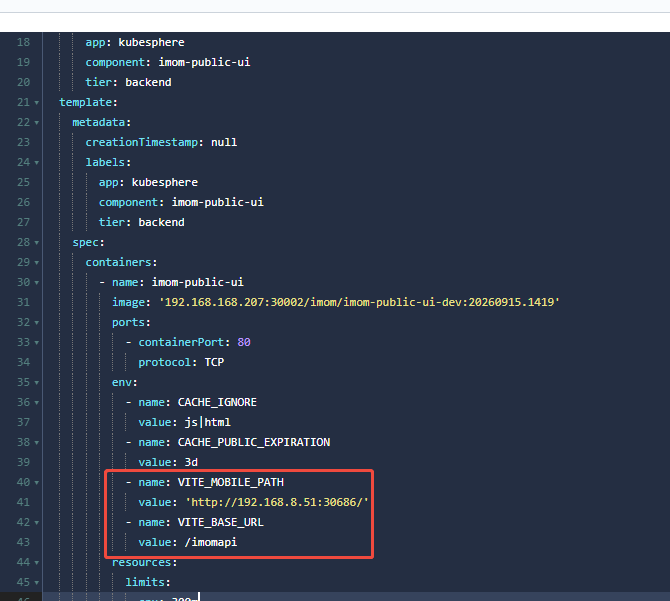
Task: Collapse the fold arrow on line 30
Action: 37,283
